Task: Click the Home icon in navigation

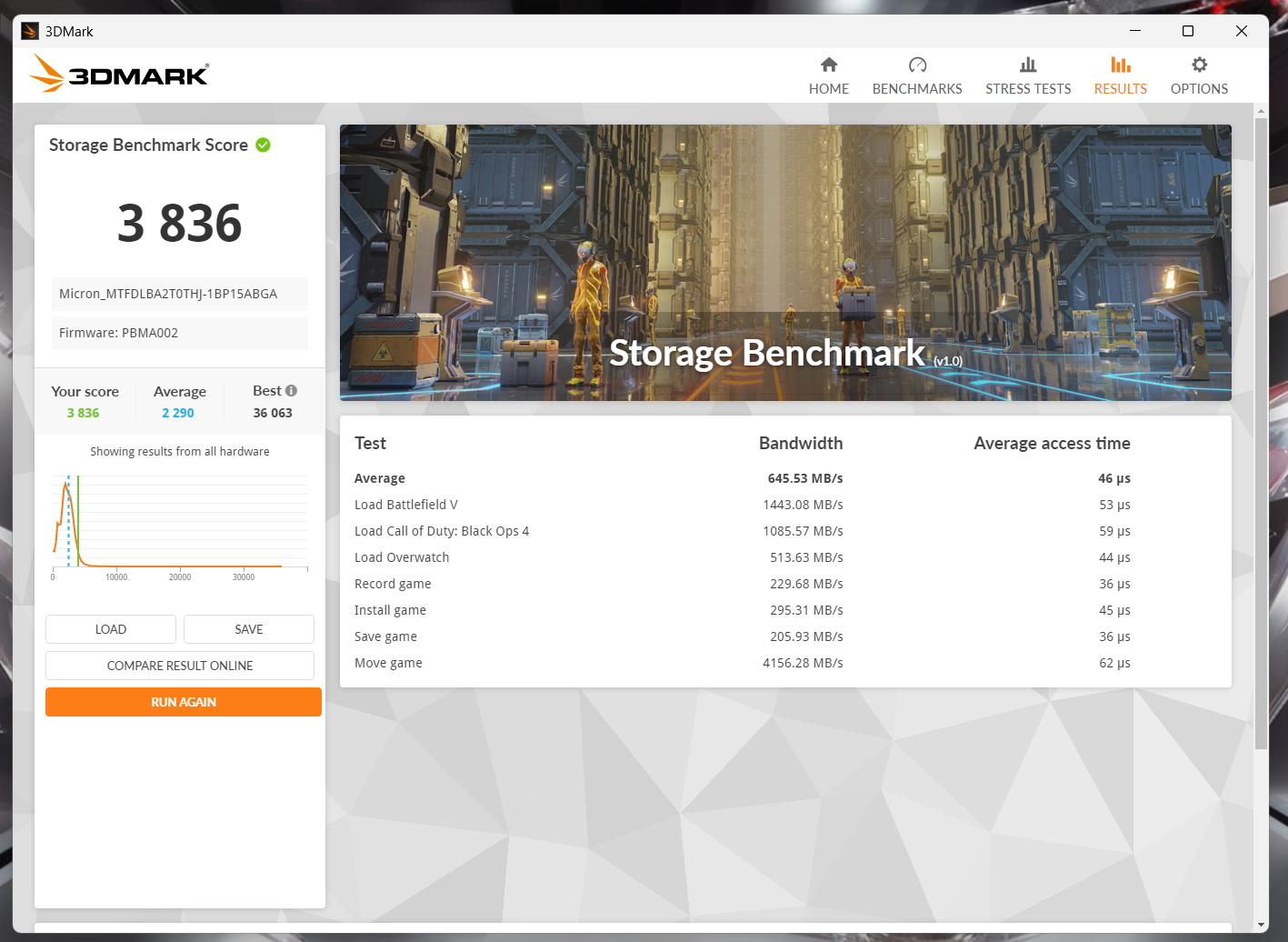Action: [828, 65]
